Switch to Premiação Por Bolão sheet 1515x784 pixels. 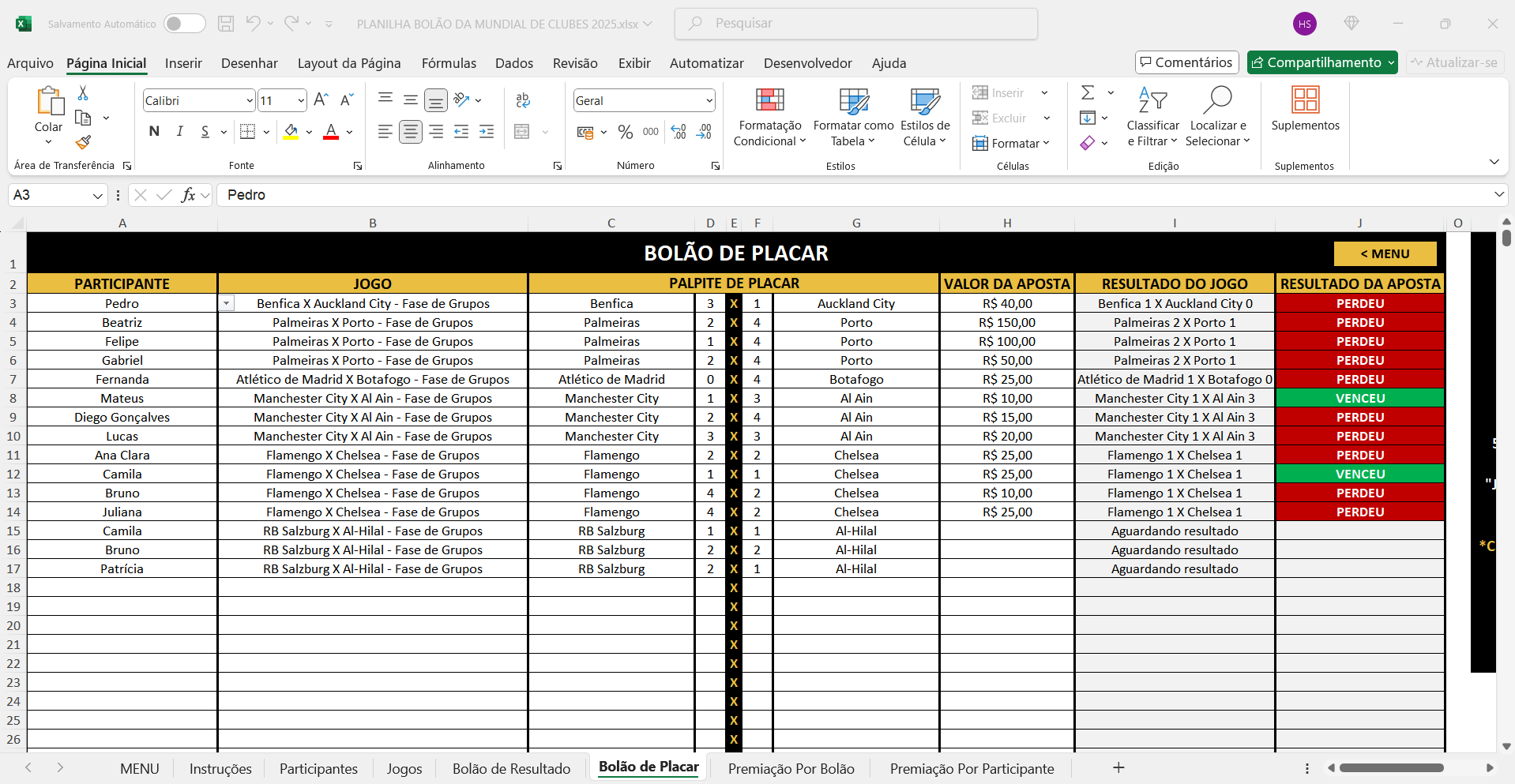pyautogui.click(x=791, y=768)
